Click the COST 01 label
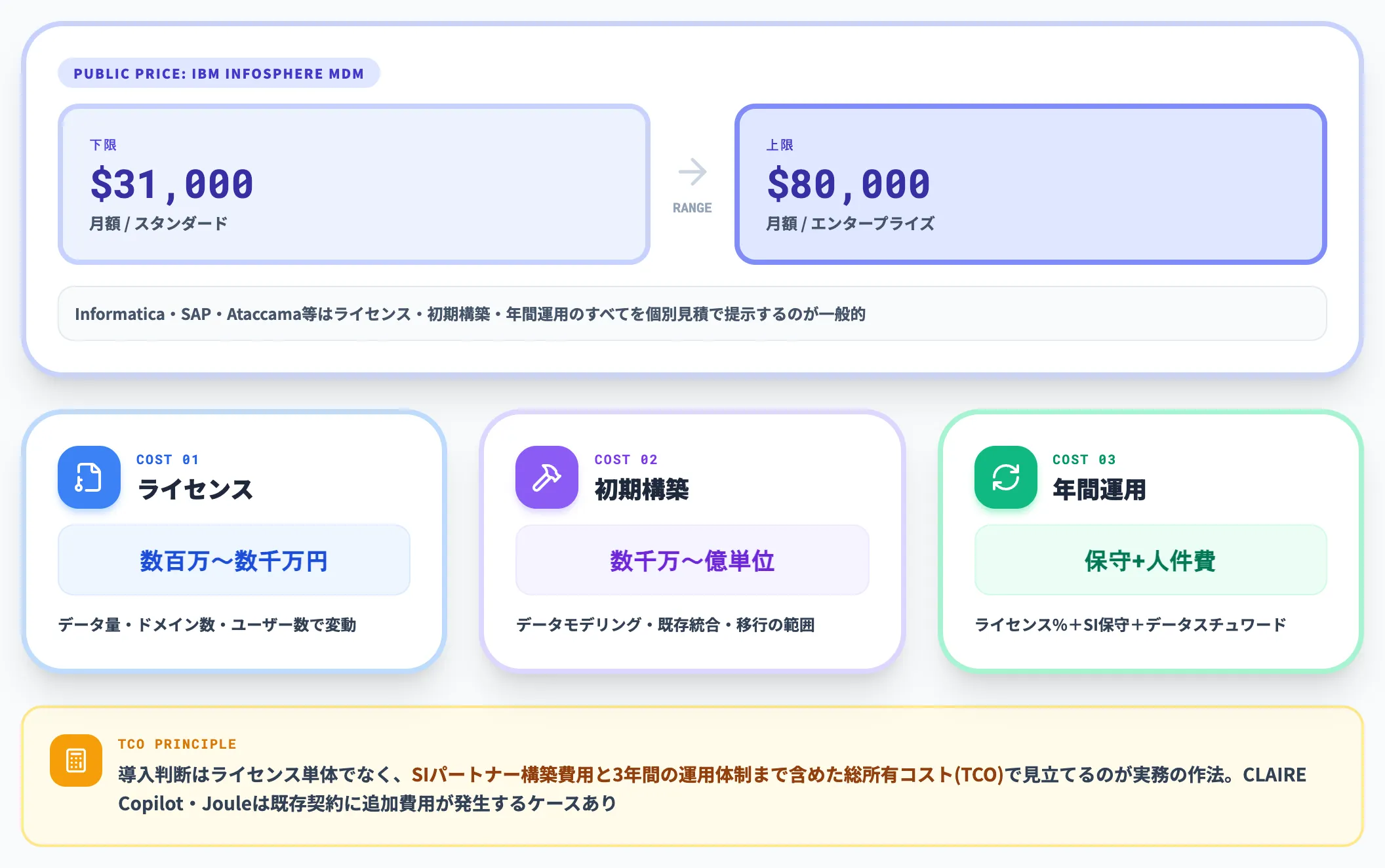The image size is (1385, 868). tap(168, 460)
